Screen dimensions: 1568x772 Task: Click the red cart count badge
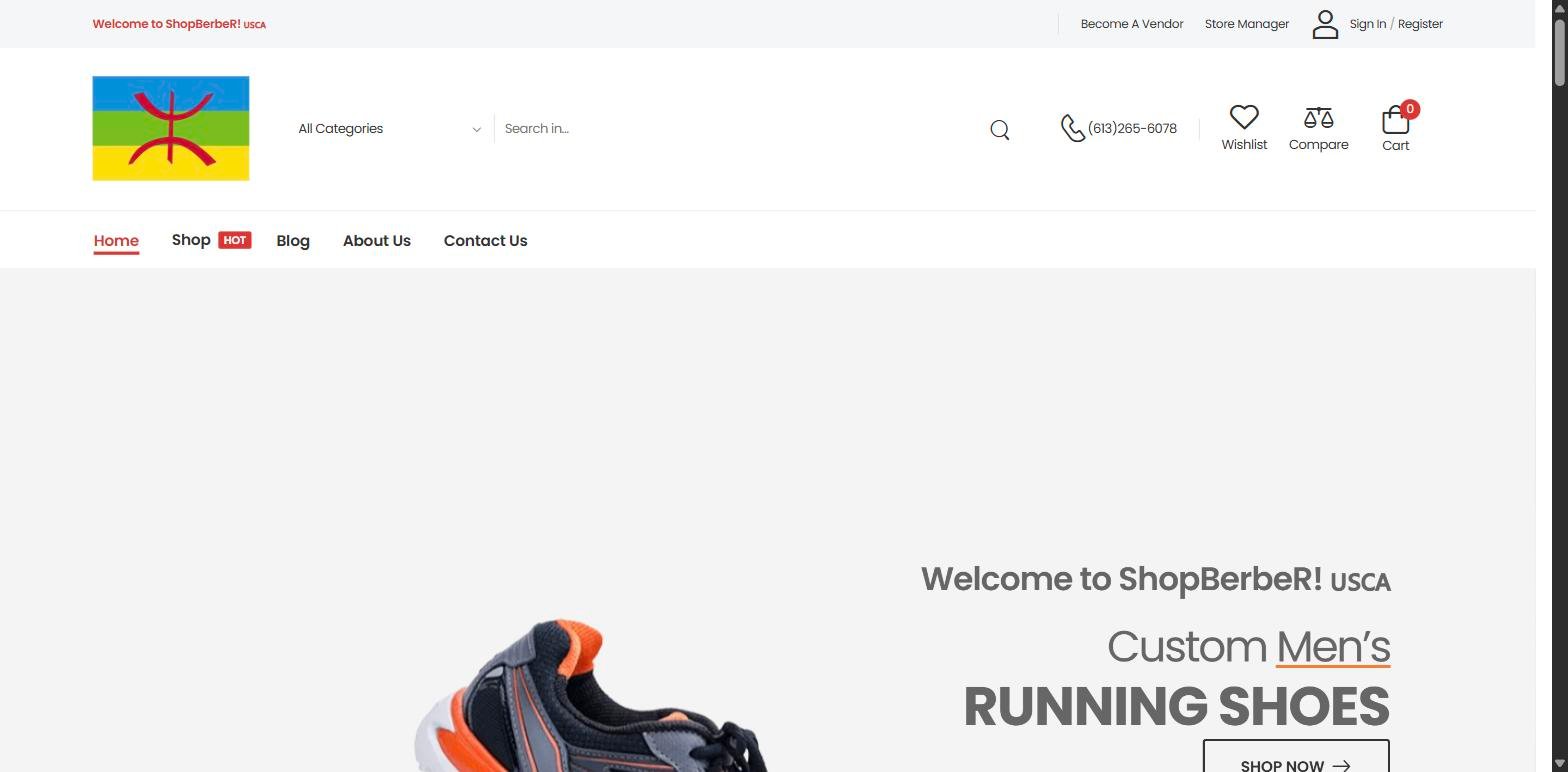(1410, 109)
